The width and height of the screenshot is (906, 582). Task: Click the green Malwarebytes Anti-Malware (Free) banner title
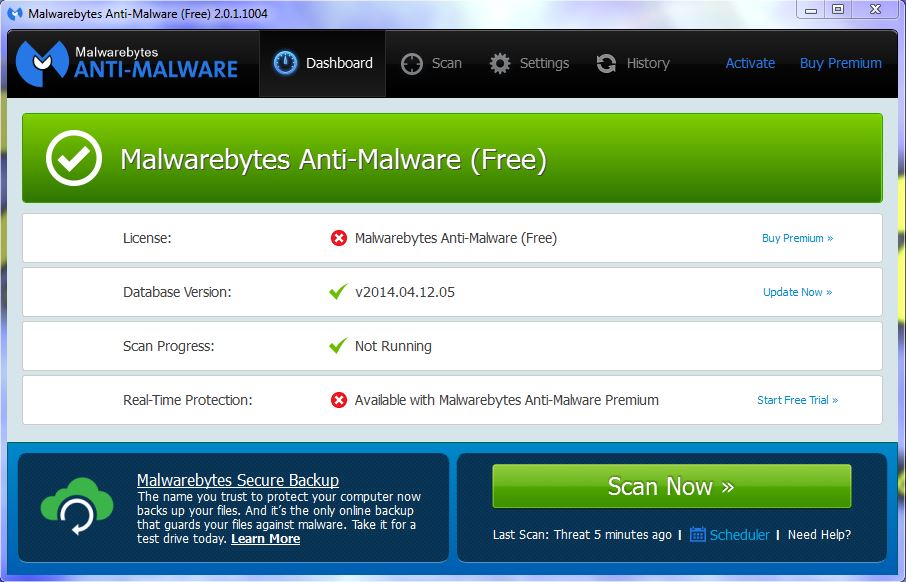click(x=333, y=159)
